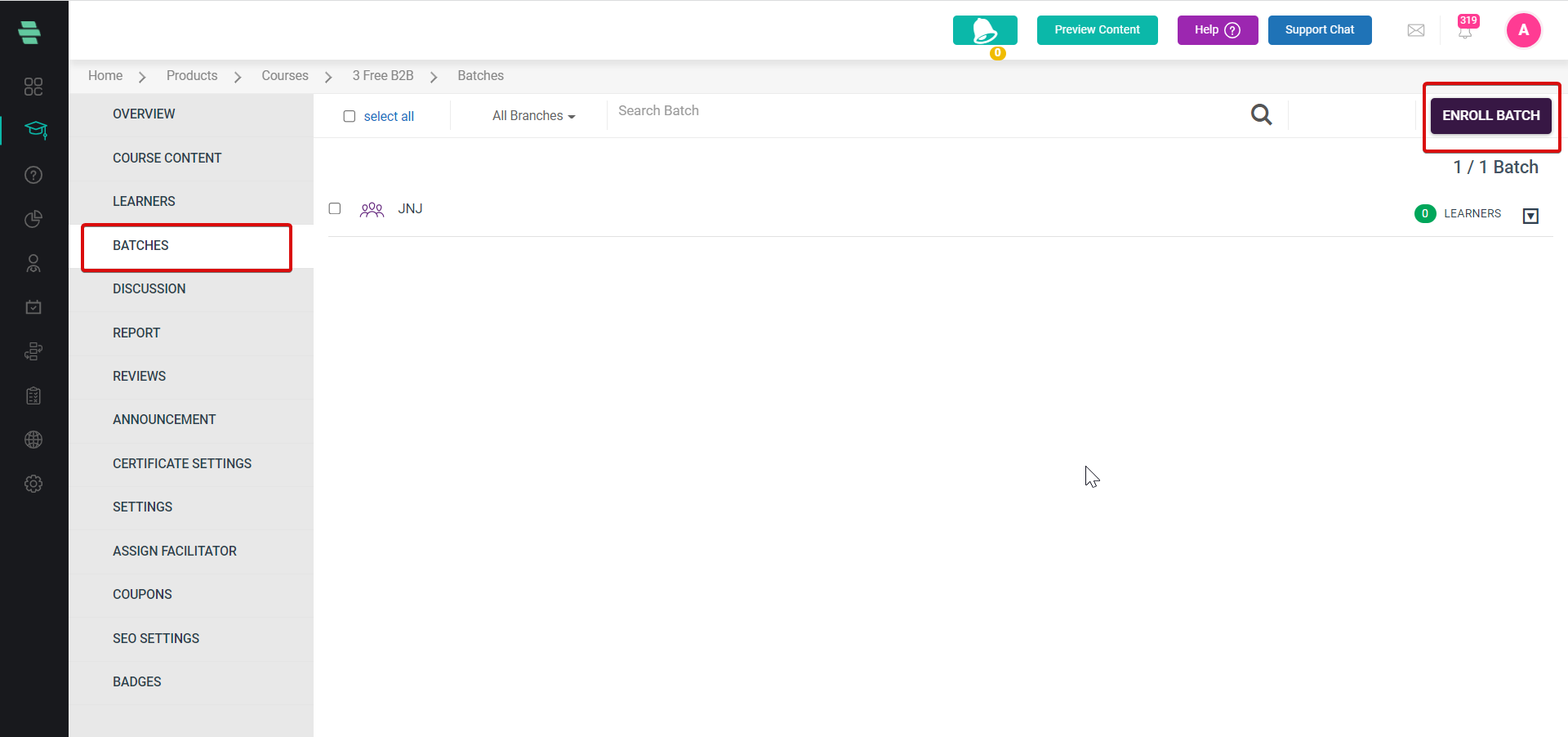
Task: Open the graduation cap courses icon
Action: pos(35,130)
